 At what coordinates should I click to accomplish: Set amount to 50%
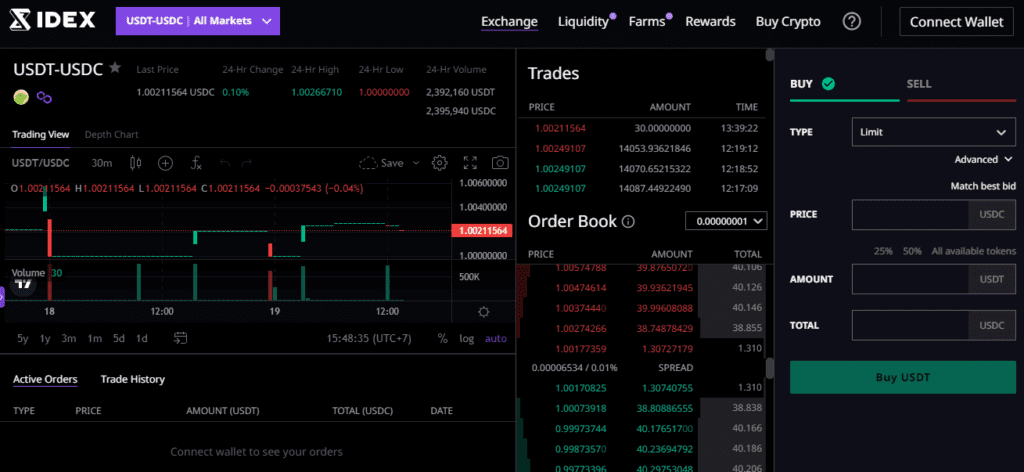click(912, 251)
